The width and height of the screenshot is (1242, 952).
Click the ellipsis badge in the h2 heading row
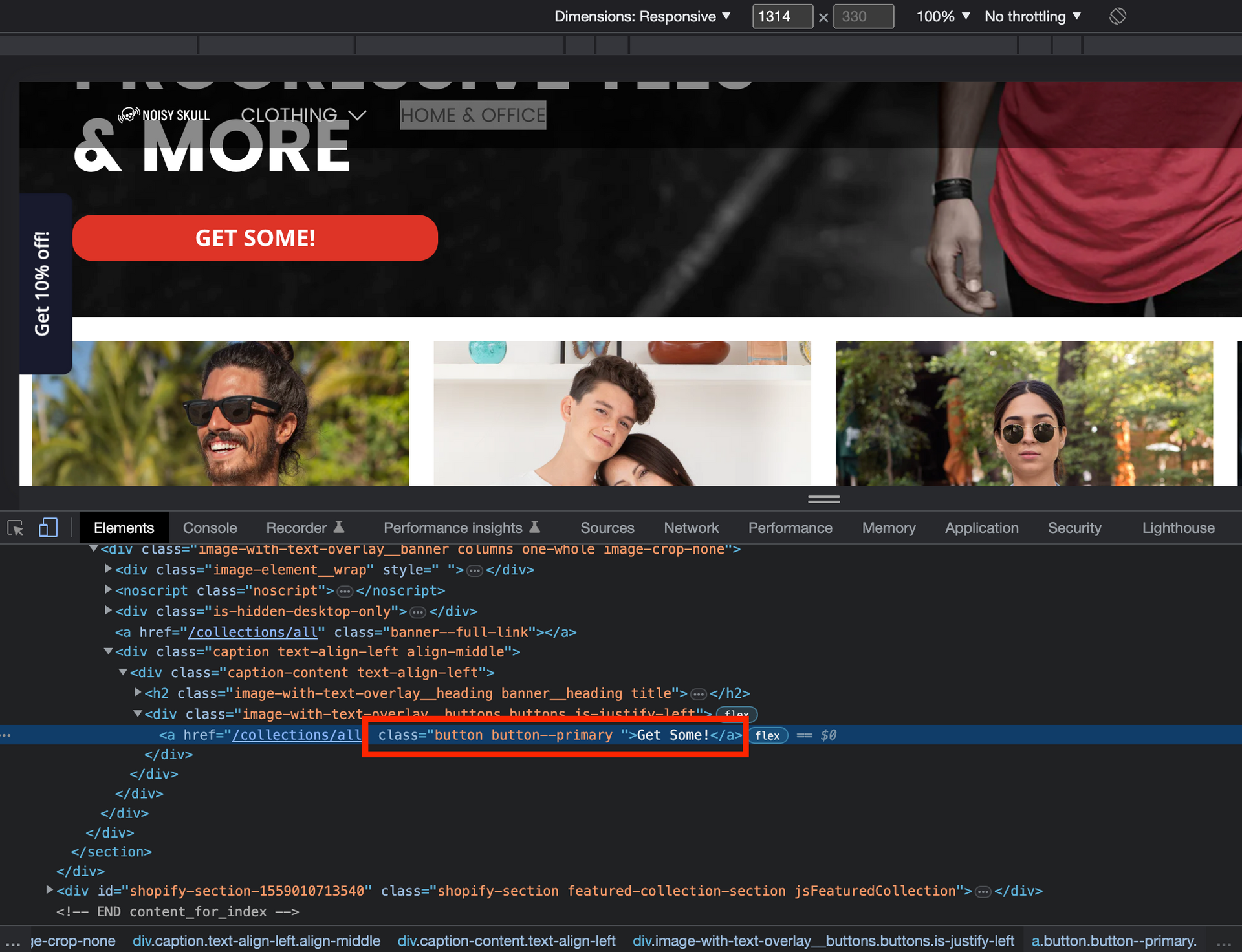[x=699, y=695]
